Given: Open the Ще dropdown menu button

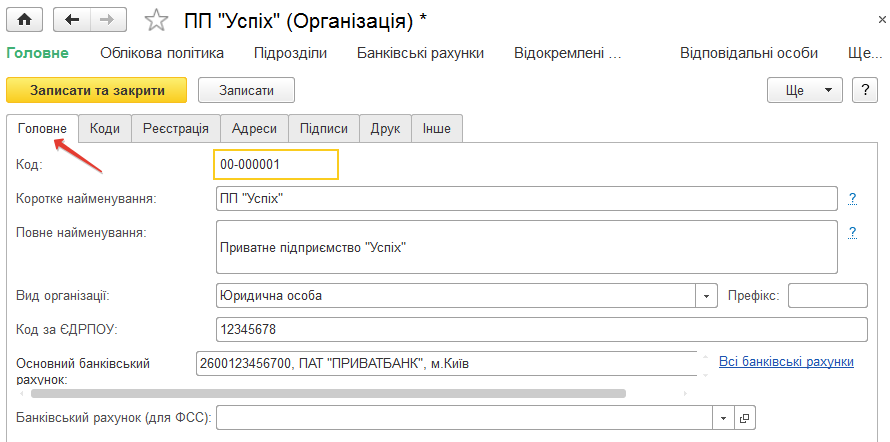Looking at the screenshot, I should tap(805, 90).
